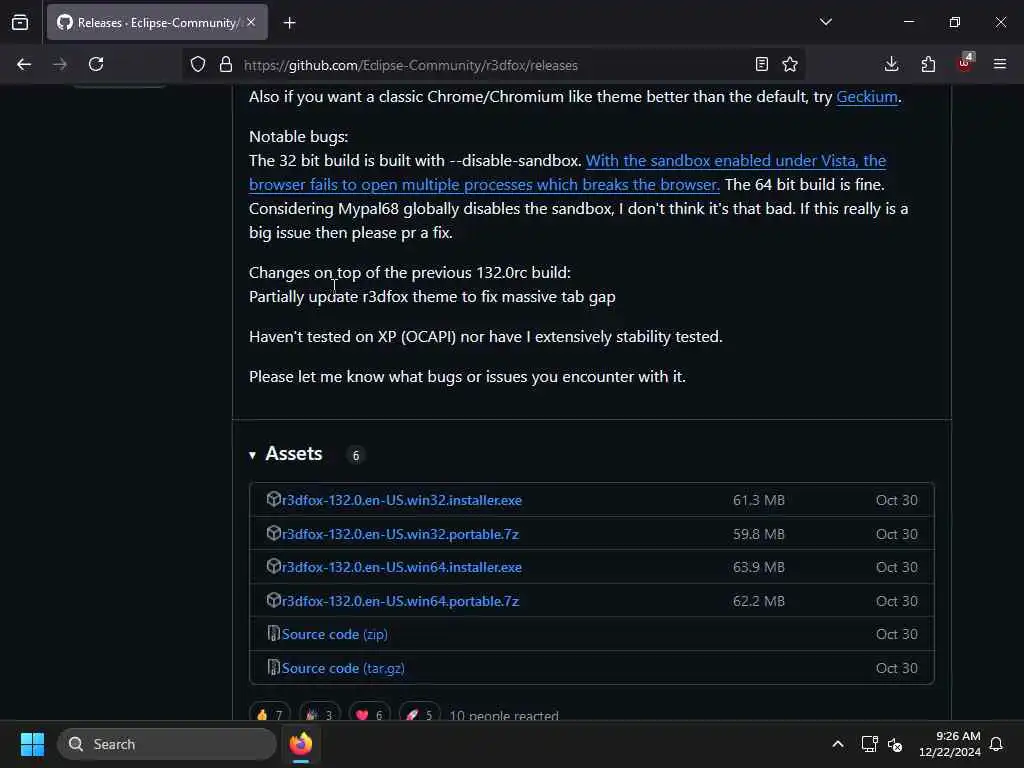1024x768 pixels.
Task: Click zip file icon beside Source code (zip)
Action: click(274, 633)
